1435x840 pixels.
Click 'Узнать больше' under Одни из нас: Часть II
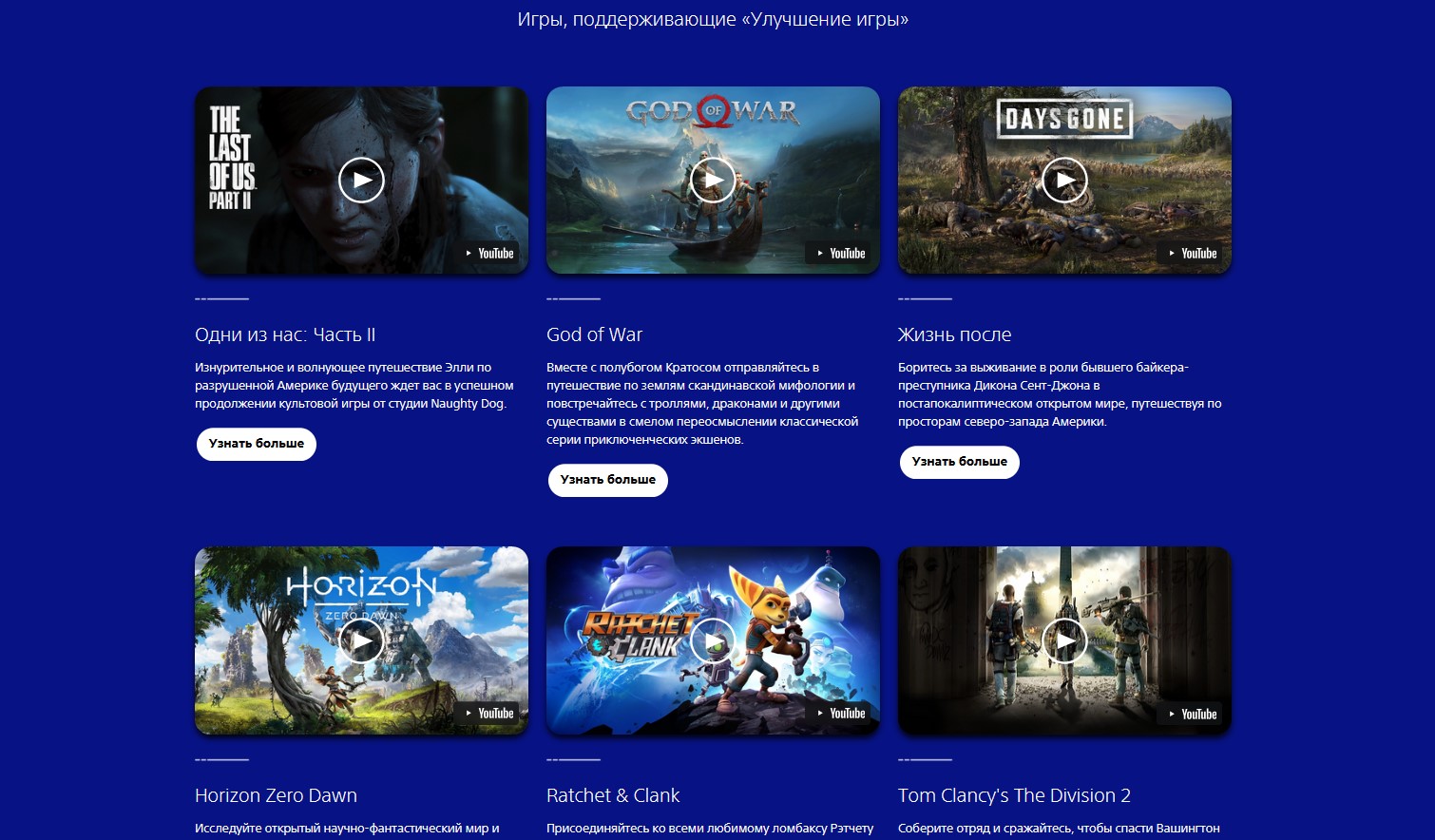click(x=257, y=444)
